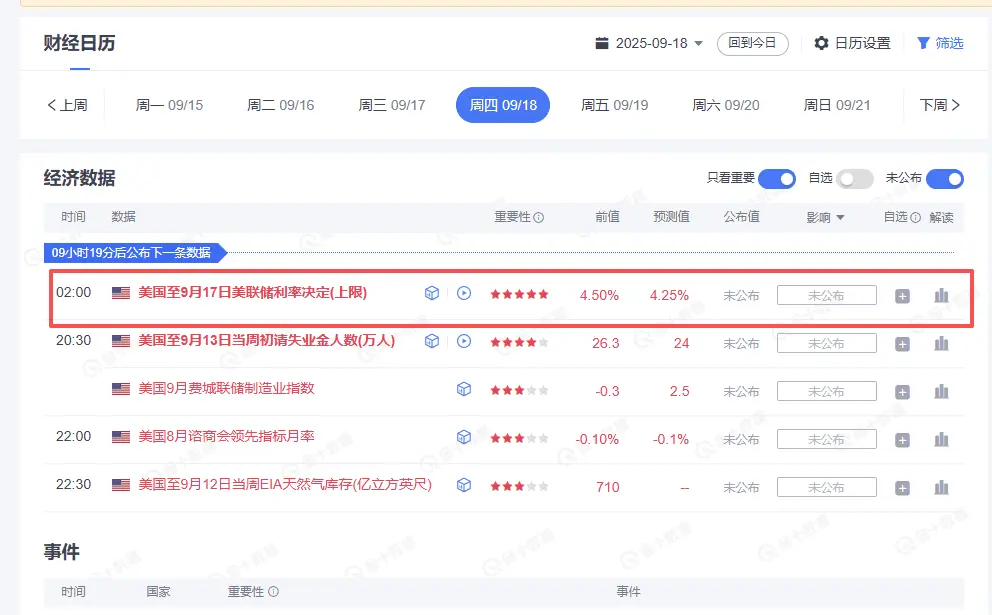Open 日历设置 gear icon

coord(821,43)
